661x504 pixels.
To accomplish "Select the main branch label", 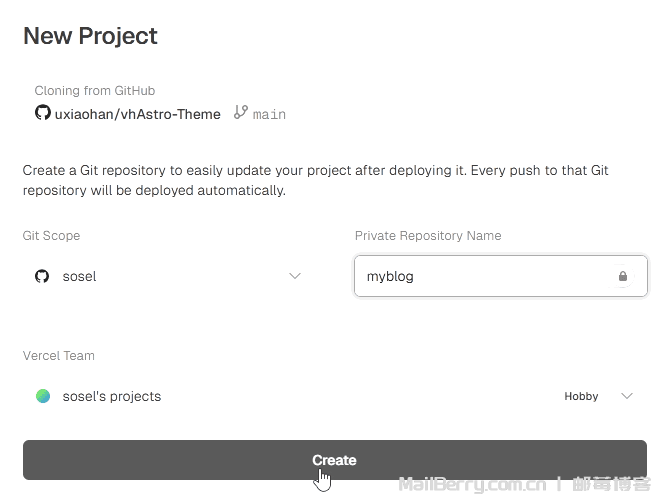I will (x=269, y=115).
